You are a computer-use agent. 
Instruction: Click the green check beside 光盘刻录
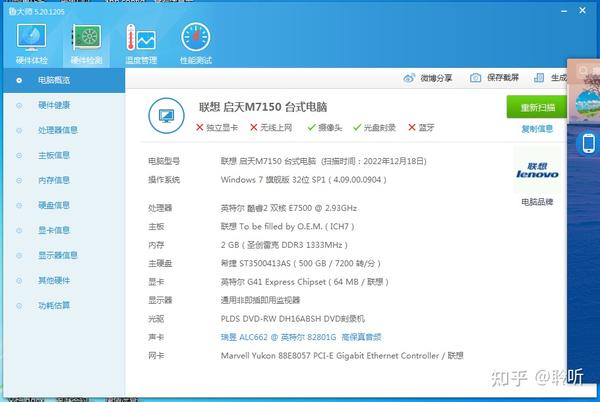(357, 127)
